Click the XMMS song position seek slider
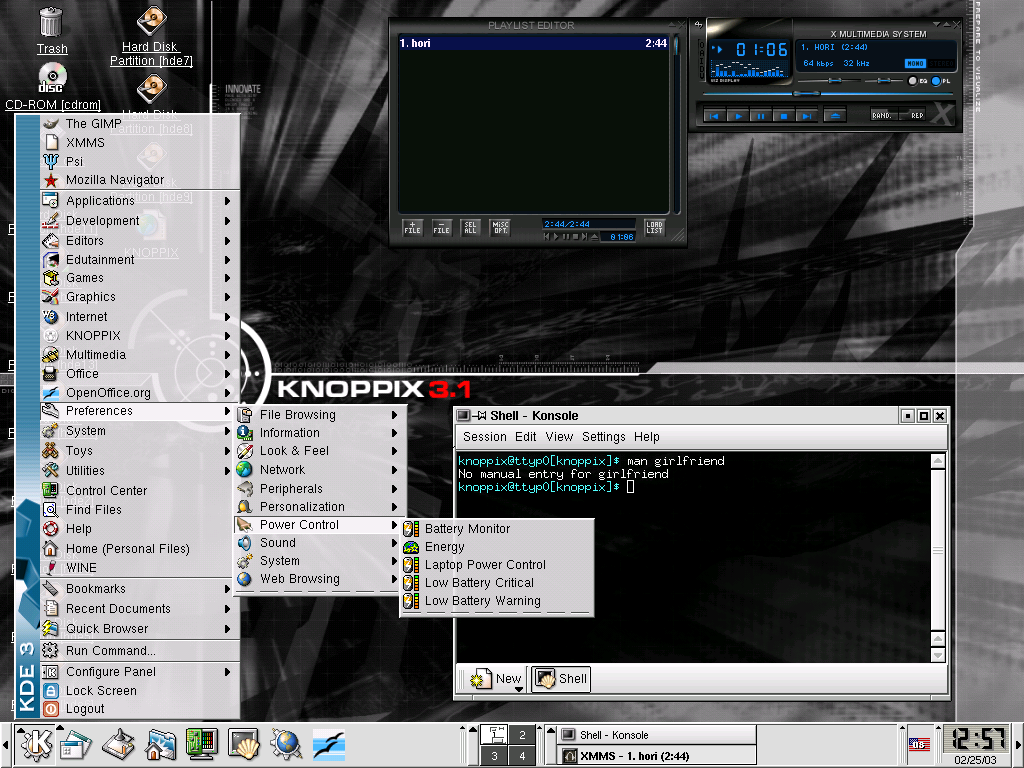The height and width of the screenshot is (768, 1024). click(x=807, y=94)
